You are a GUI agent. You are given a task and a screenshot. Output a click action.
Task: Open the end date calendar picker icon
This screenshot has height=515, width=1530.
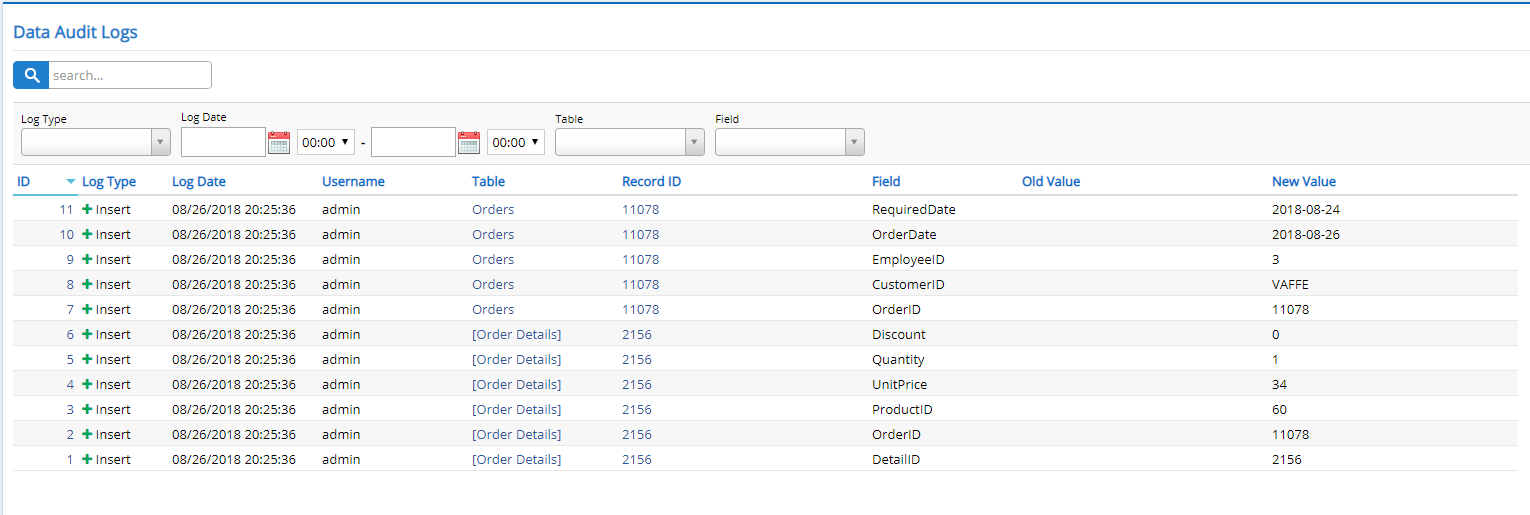pos(469,142)
